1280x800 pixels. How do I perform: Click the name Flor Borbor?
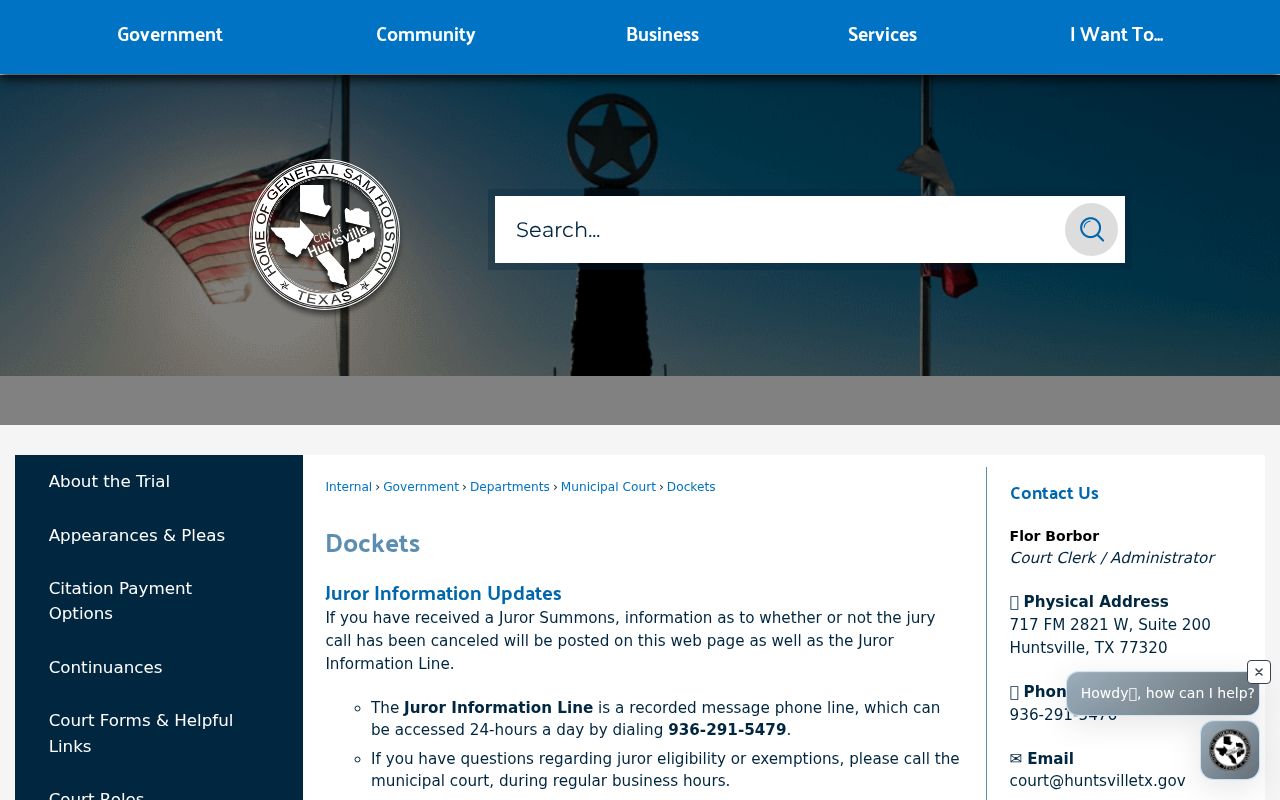(x=1054, y=536)
